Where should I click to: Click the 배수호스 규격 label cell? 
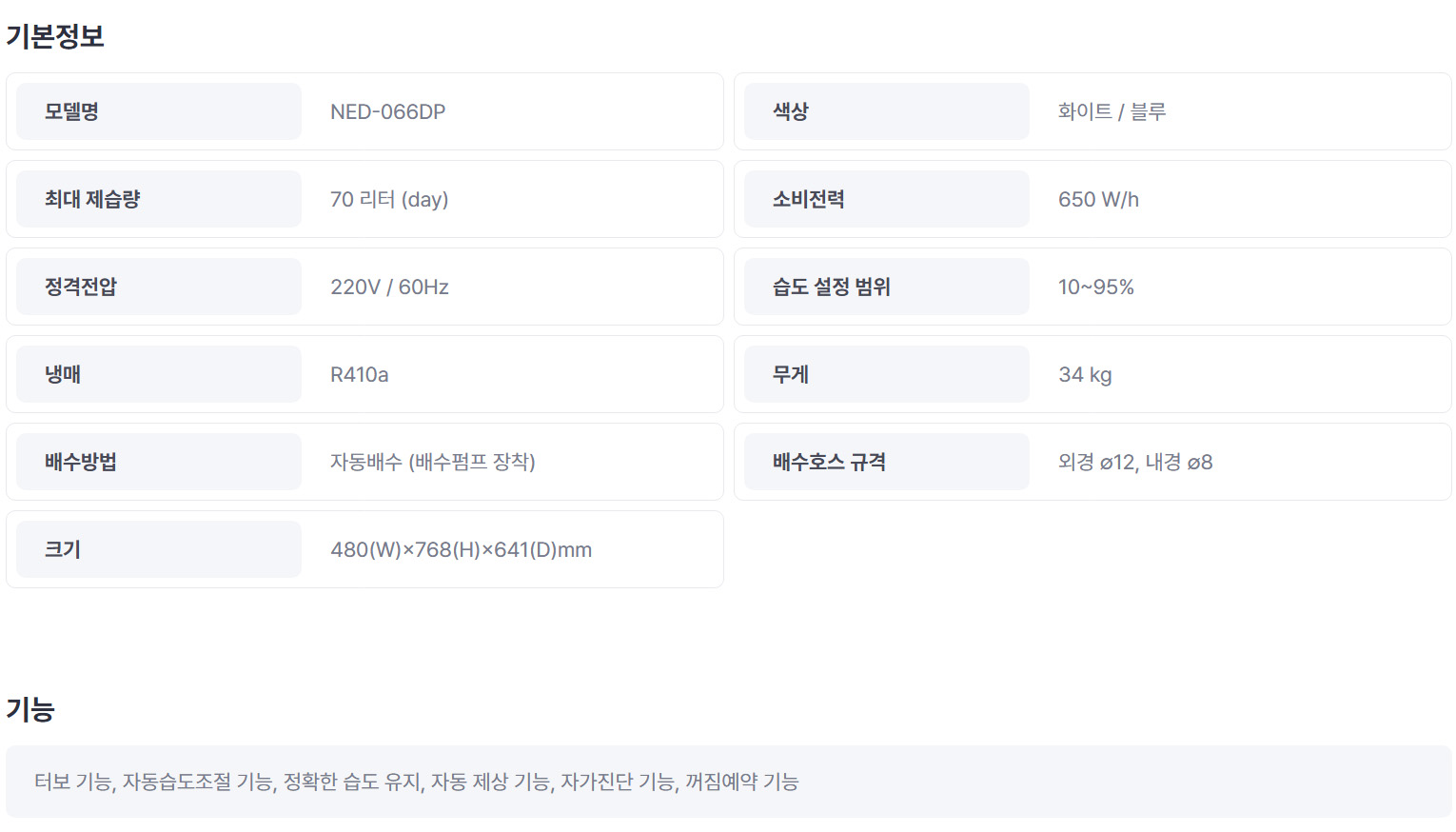[x=886, y=462]
